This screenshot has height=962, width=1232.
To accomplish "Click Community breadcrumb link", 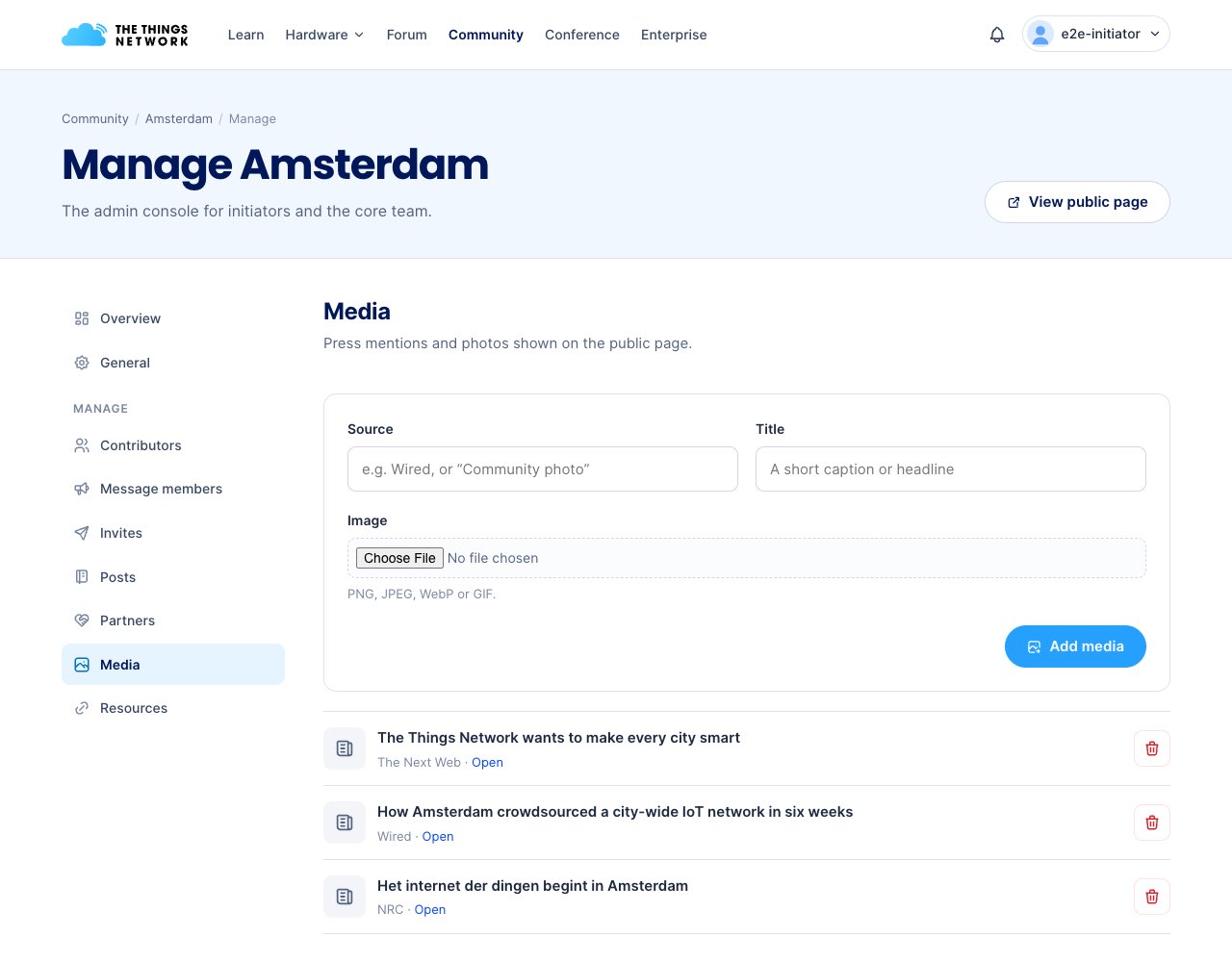I will pos(95,119).
